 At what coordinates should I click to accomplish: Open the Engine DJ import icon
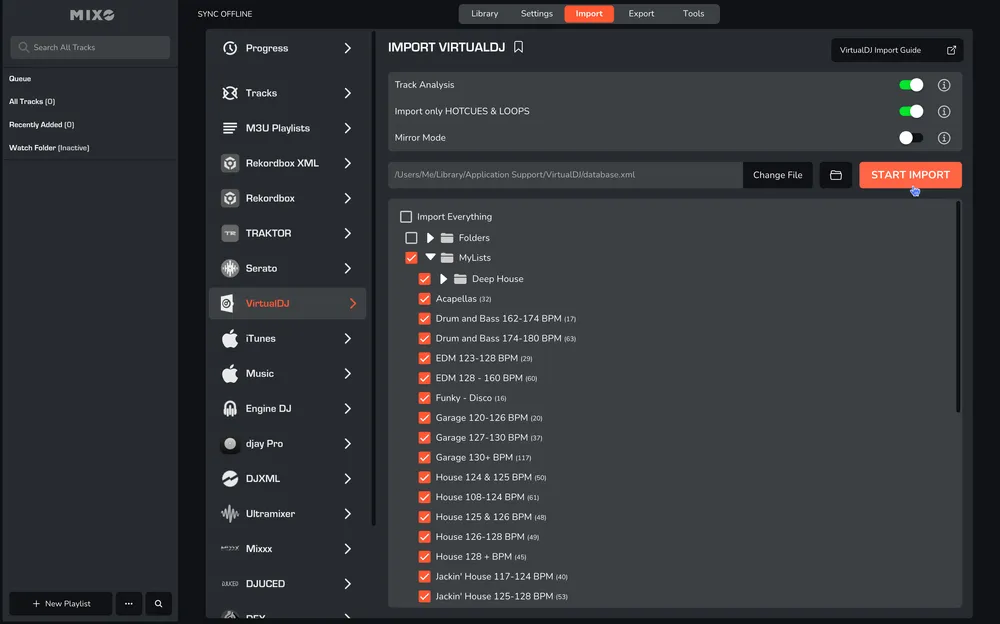click(x=231, y=408)
